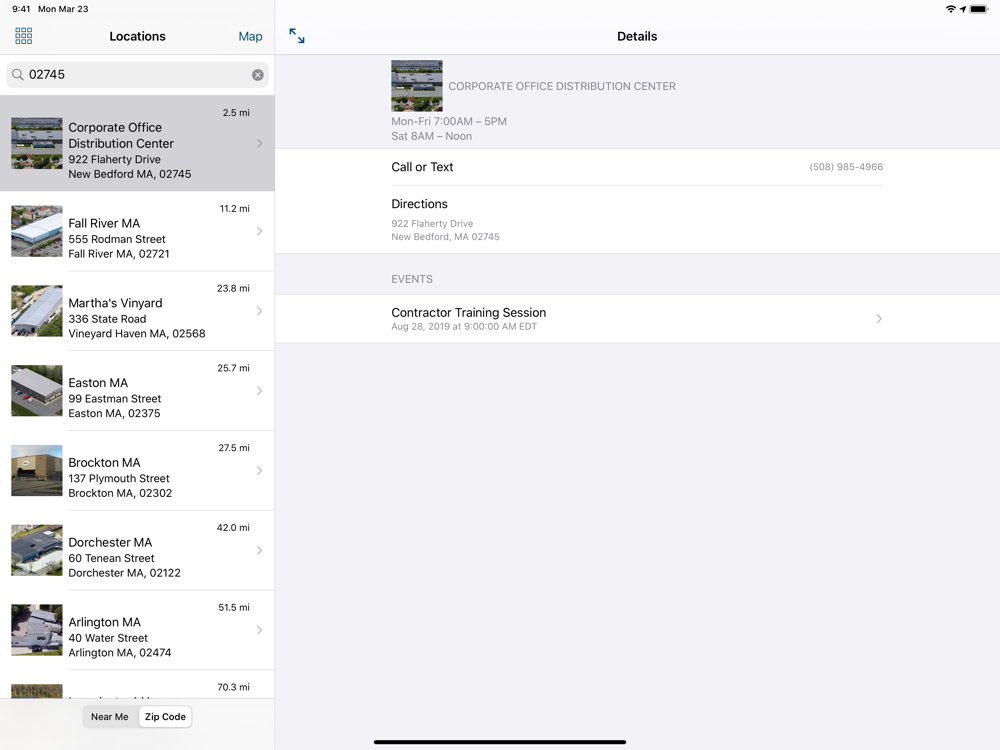1000x750 pixels.
Task: Open Directions to 922 Flaherty Drive
Action: [637, 219]
